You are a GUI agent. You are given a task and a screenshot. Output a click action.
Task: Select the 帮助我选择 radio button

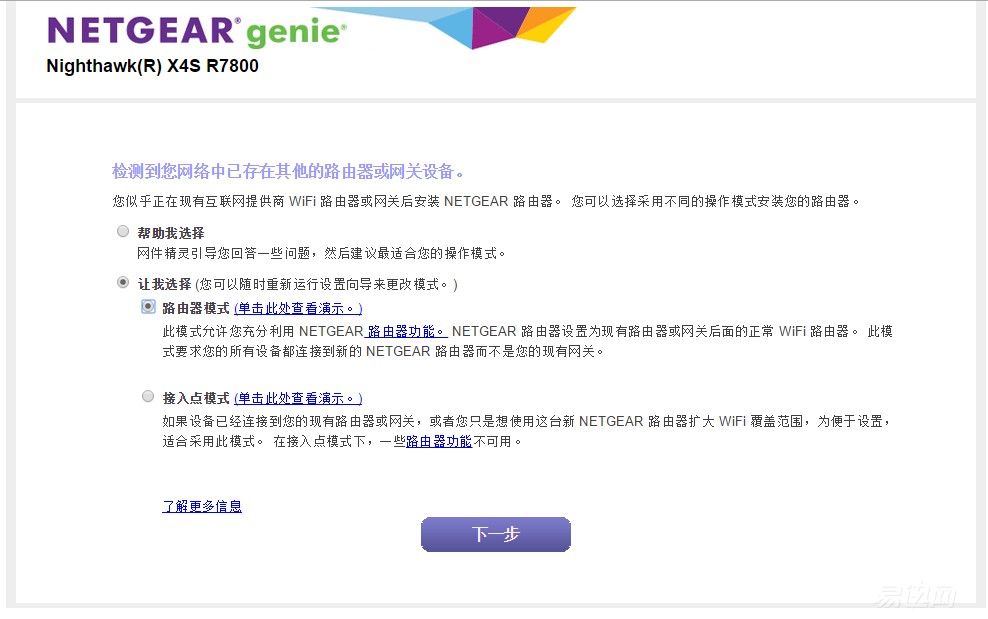click(123, 231)
